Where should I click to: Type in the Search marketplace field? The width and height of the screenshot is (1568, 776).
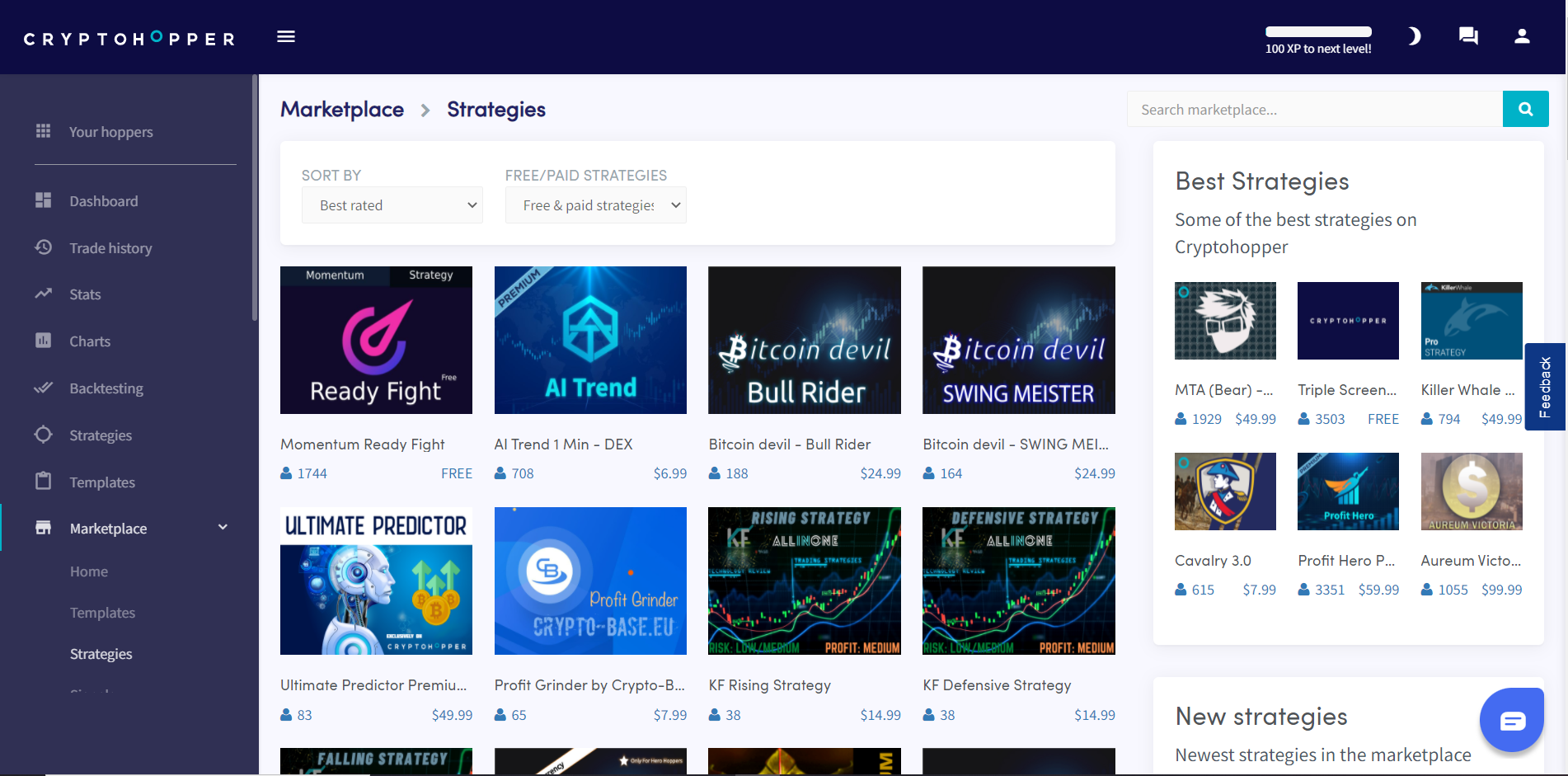[1314, 110]
